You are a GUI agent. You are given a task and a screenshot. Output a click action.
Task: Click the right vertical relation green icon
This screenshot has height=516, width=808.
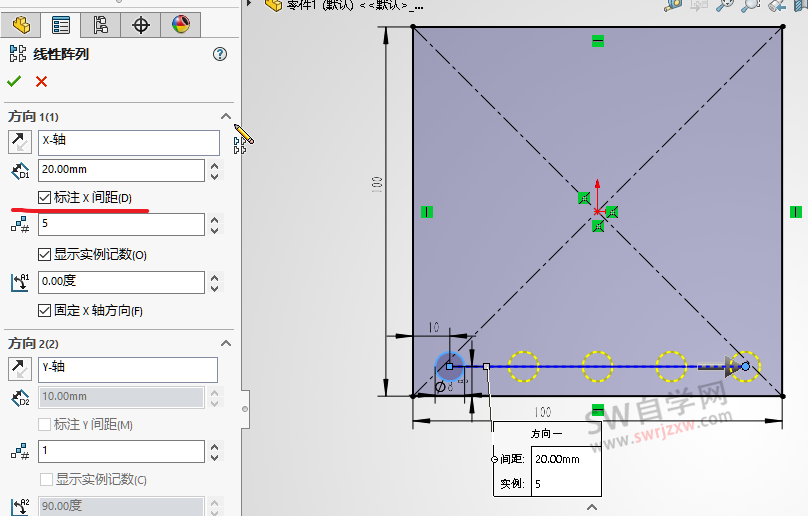coord(796,212)
